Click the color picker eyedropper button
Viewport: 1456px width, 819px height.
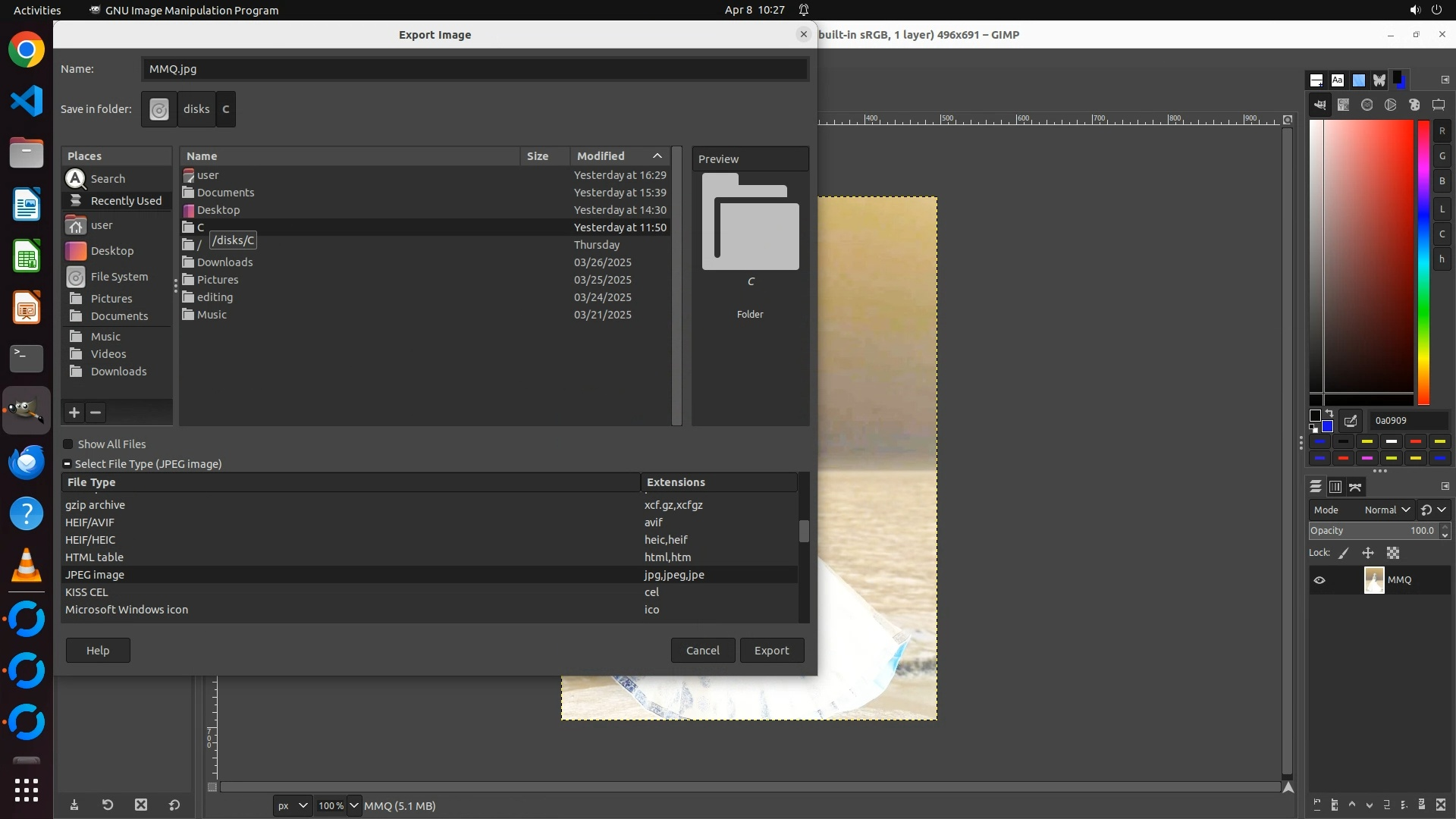click(x=1351, y=421)
